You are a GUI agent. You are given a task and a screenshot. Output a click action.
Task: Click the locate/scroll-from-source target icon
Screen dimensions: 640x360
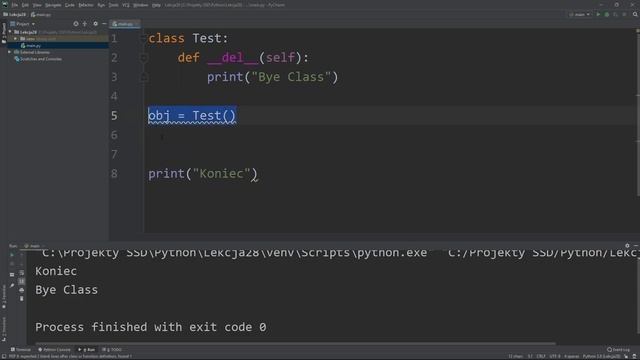pyautogui.click(x=76, y=24)
